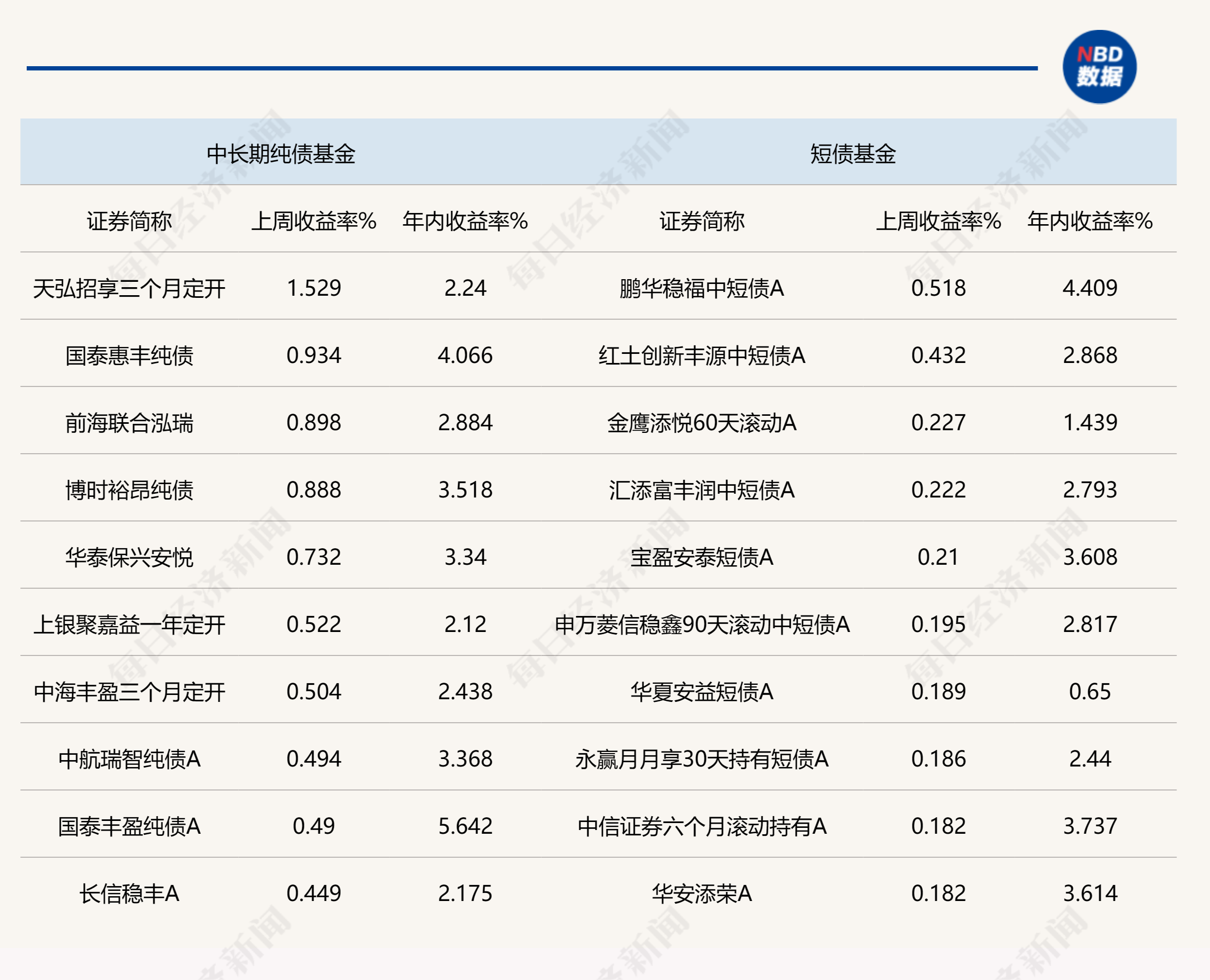The width and height of the screenshot is (1210, 980).
Task: Select fund name 中海丰盈三个月定开
Action: tap(129, 691)
